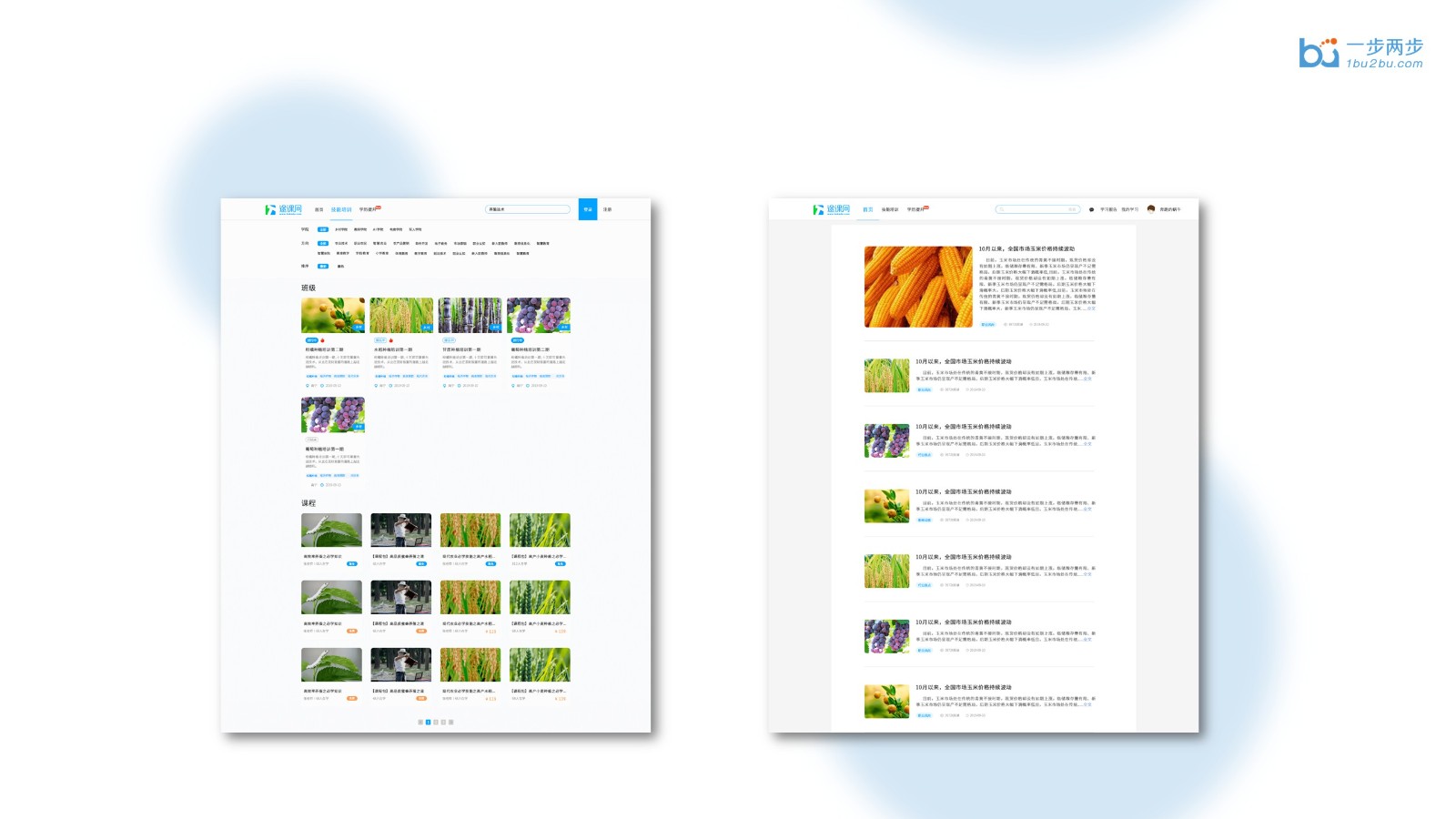Select the highlighted 首页 tab in right page
This screenshot has width=1456, height=819.
867,209
